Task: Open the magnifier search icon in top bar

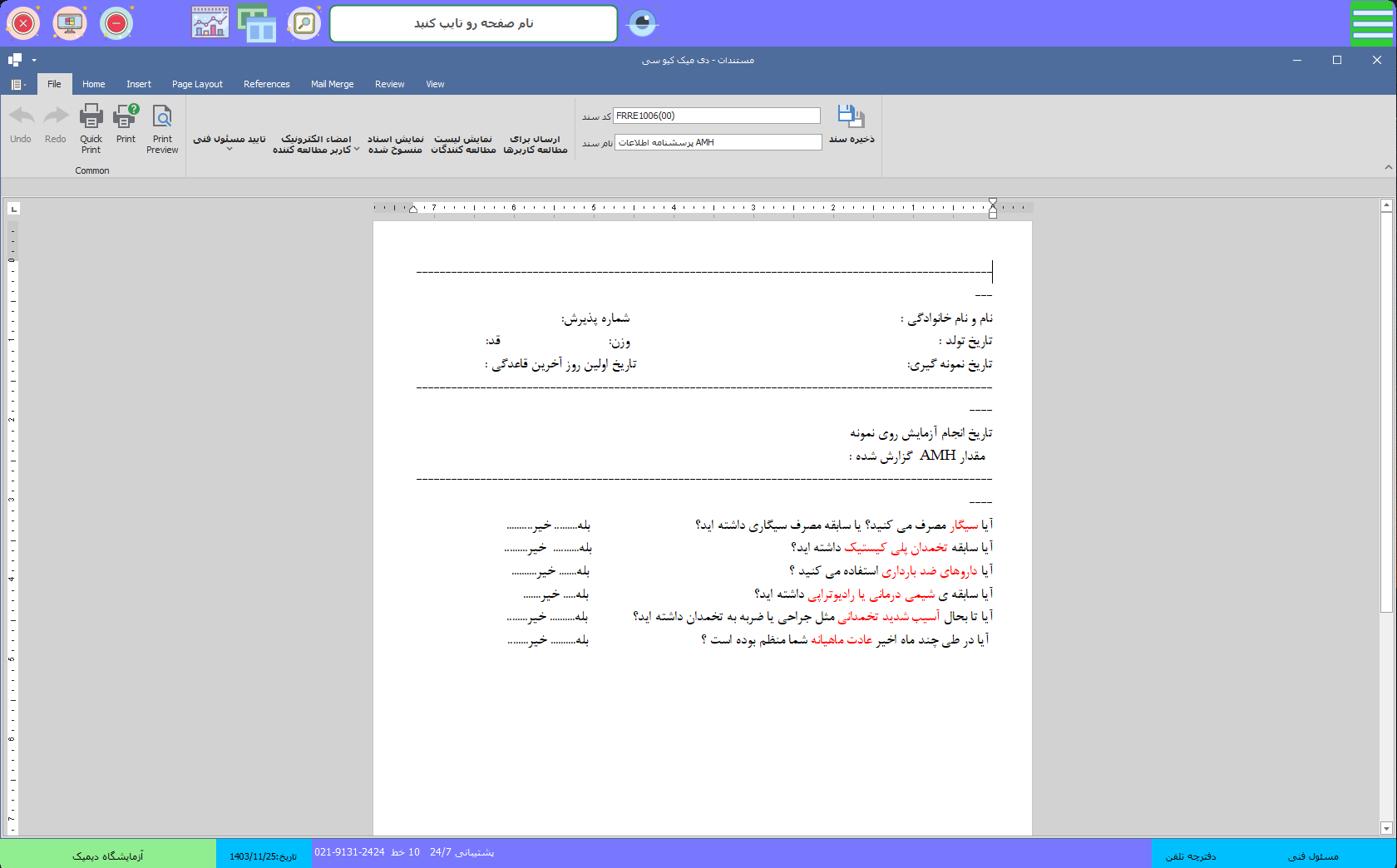Action: [304, 23]
